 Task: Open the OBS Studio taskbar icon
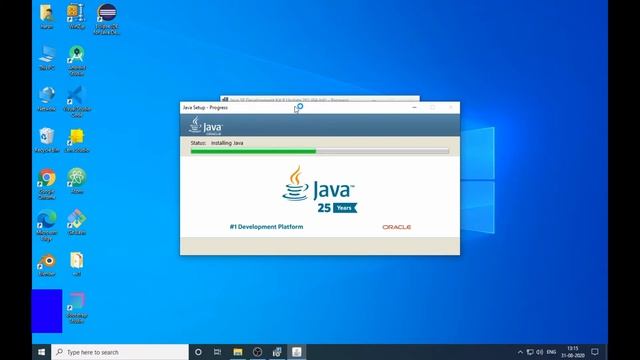click(x=257, y=352)
